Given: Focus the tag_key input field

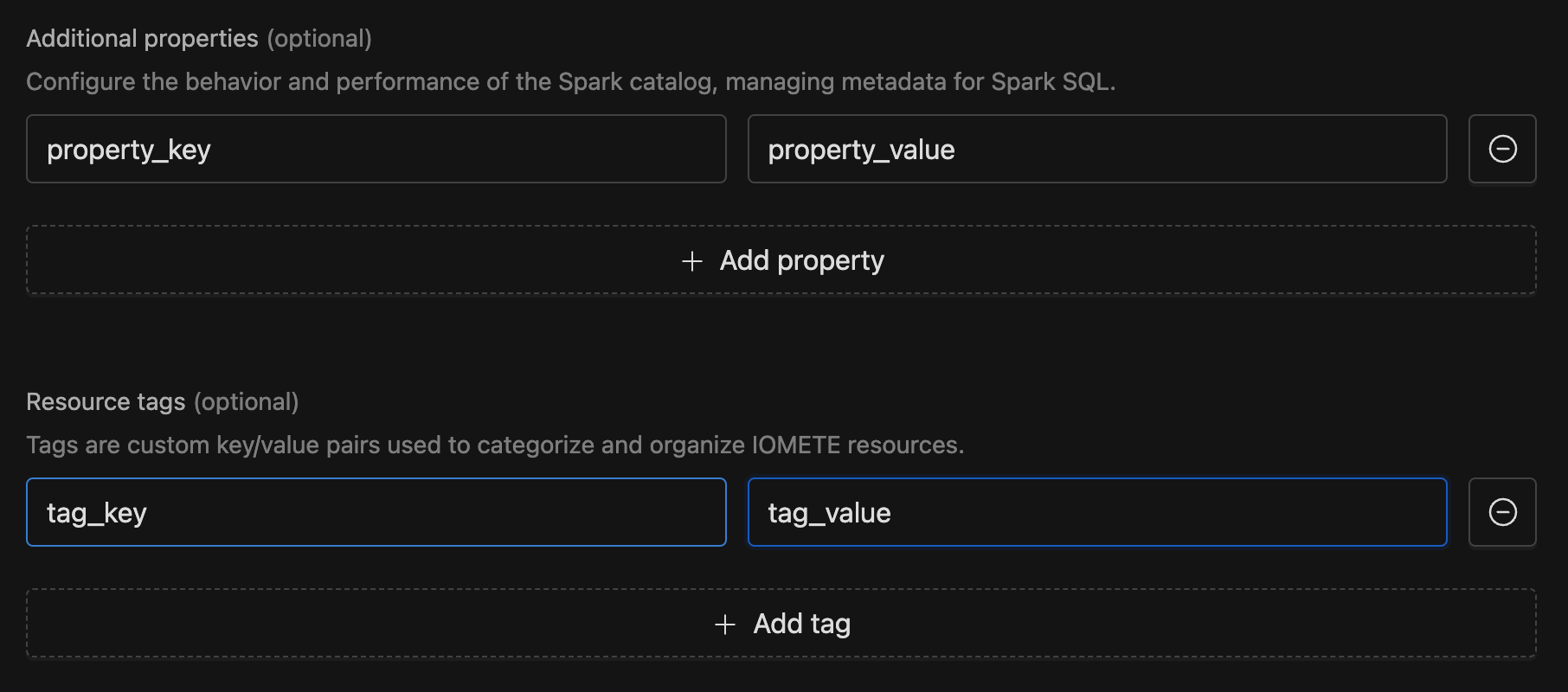Looking at the screenshot, I should click(x=376, y=512).
